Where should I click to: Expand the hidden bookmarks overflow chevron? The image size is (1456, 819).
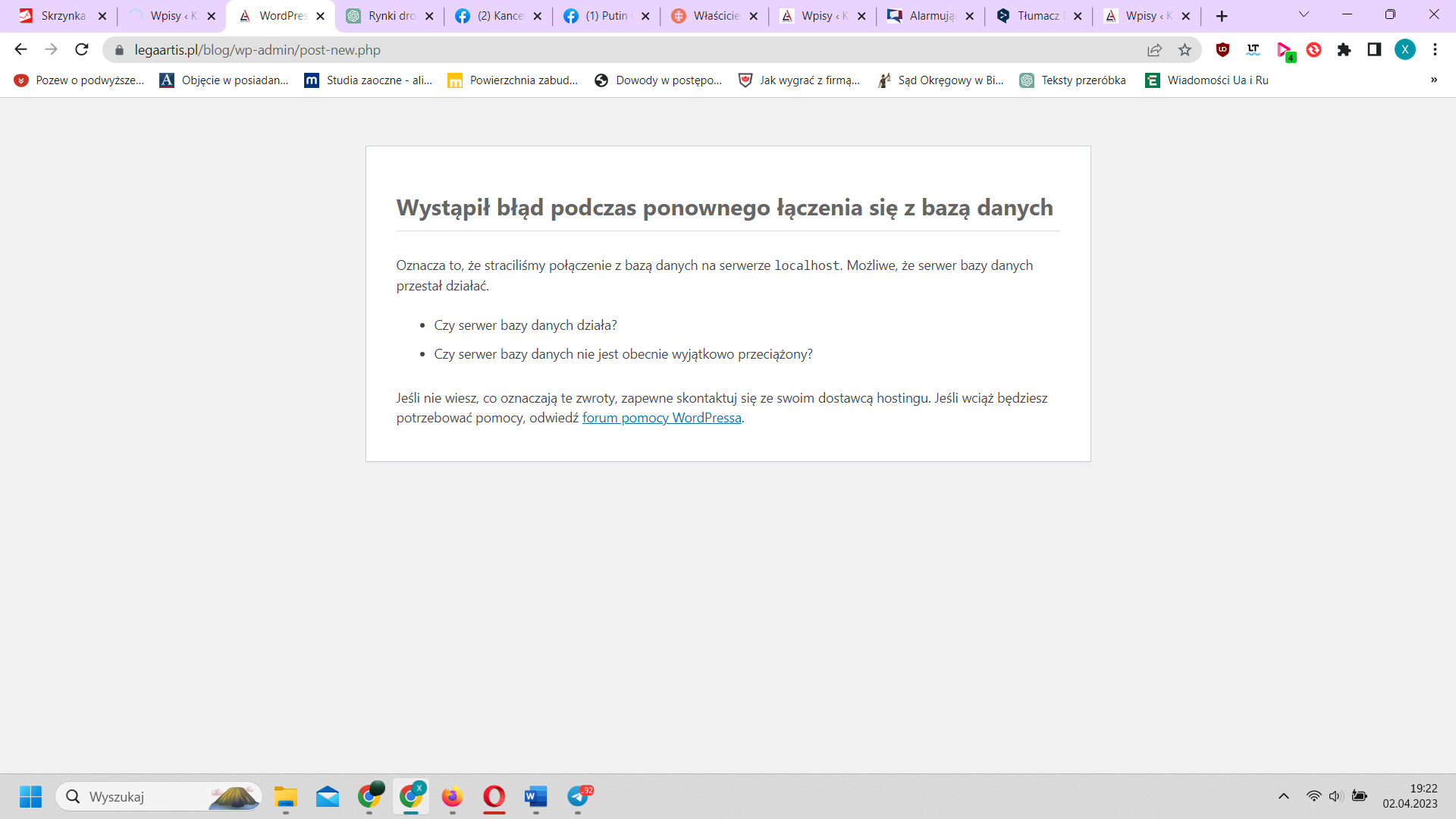(x=1433, y=80)
